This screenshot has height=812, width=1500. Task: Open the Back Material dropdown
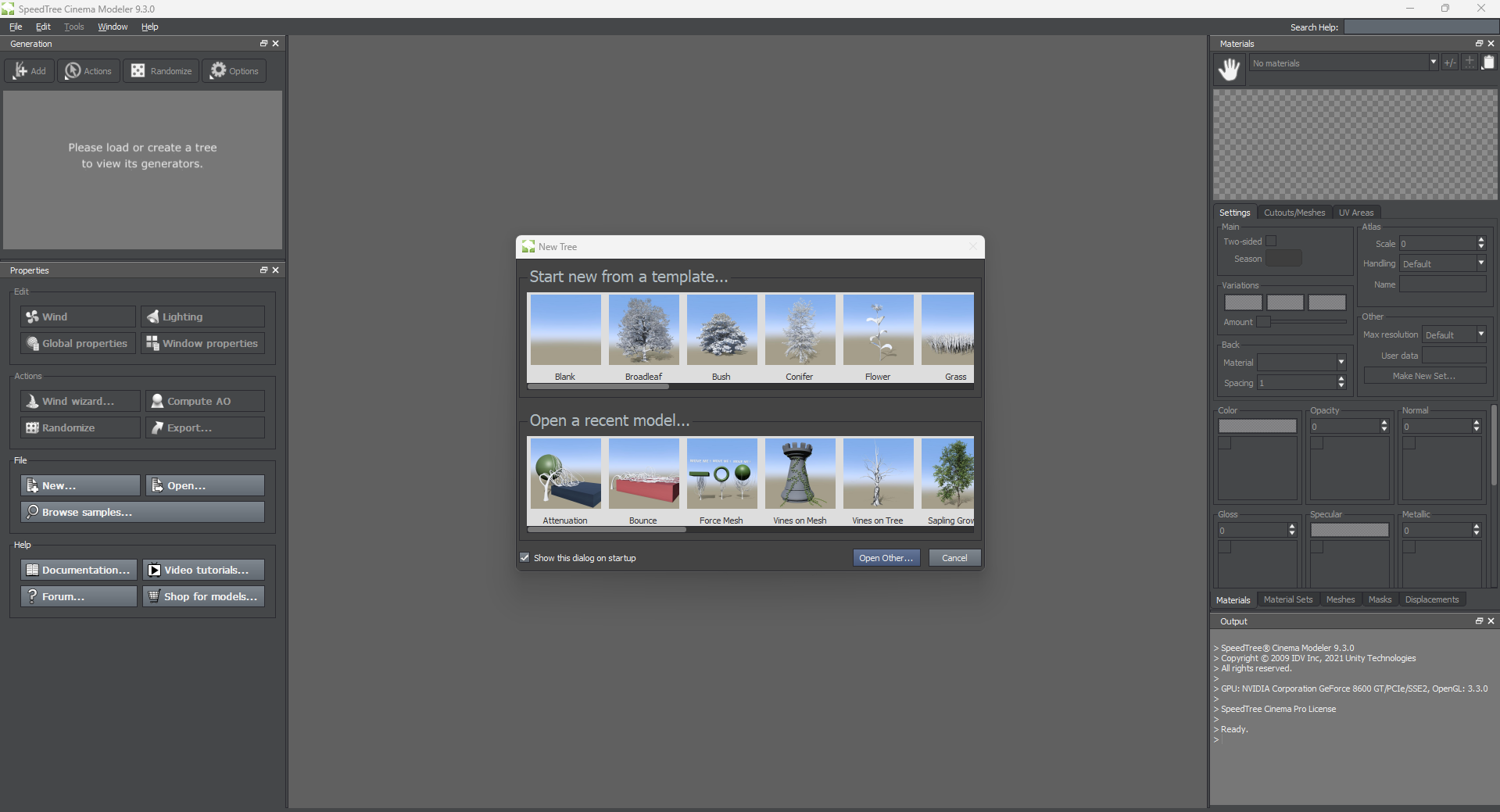pos(1301,363)
